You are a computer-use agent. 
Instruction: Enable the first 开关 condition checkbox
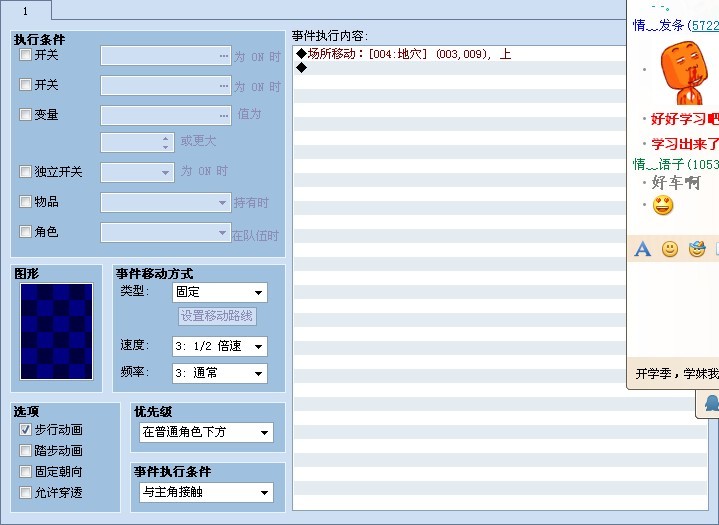click(x=25, y=55)
